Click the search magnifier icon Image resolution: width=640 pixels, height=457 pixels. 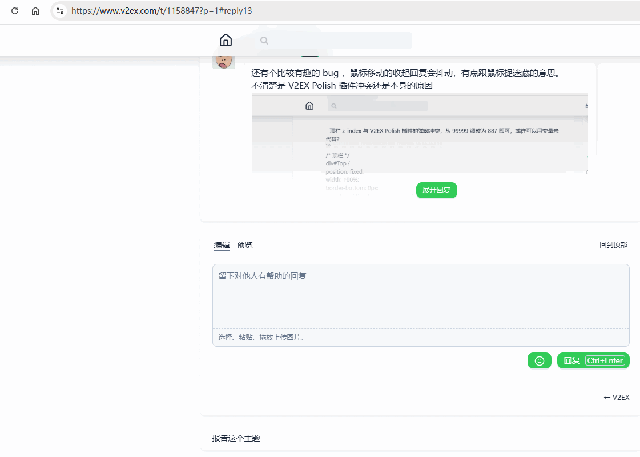click(264, 41)
